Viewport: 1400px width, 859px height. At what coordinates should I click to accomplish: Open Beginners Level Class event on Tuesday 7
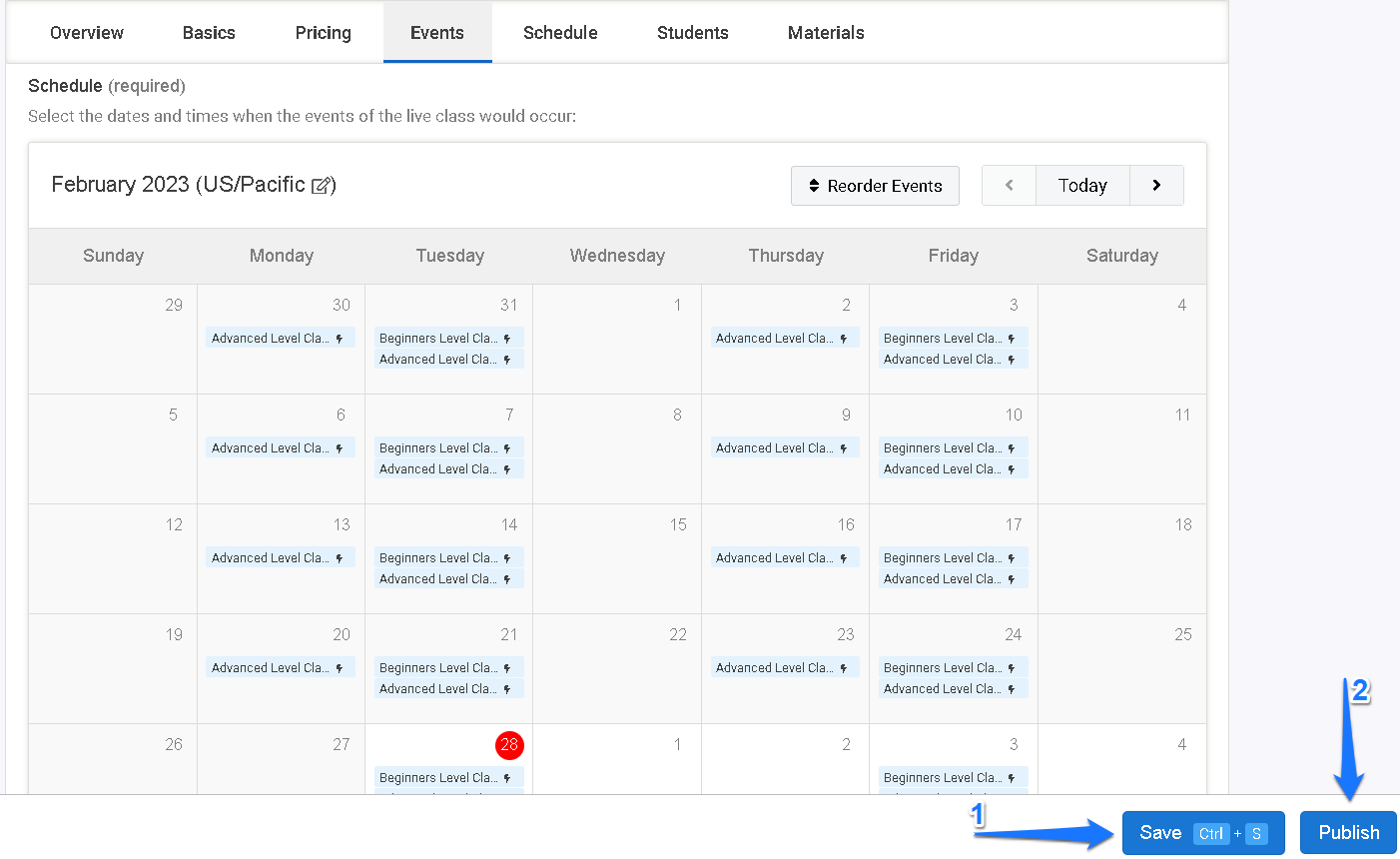[448, 448]
